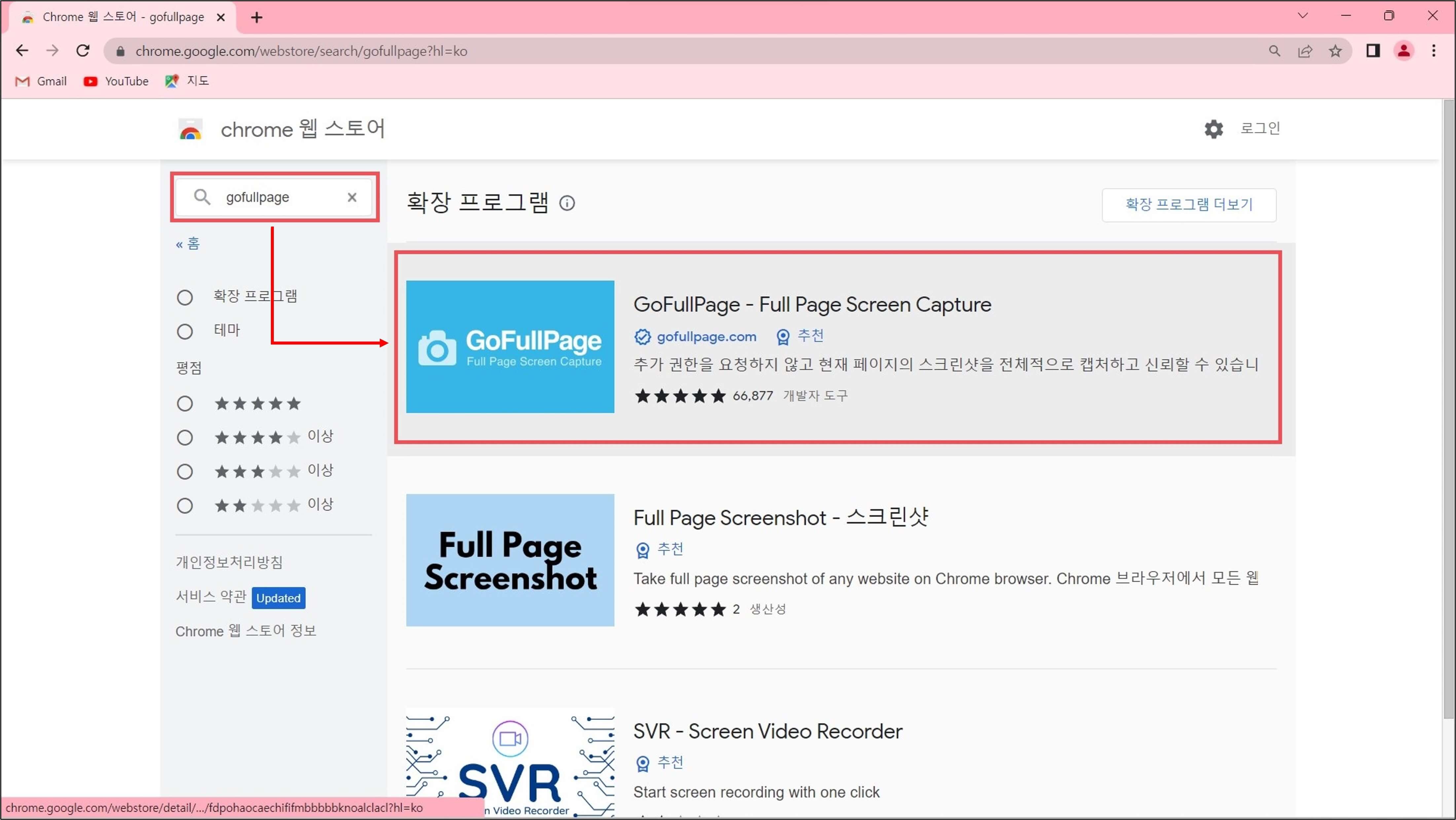Click the info icon beside 확장 프로그램
1456x820 pixels.
(x=567, y=203)
